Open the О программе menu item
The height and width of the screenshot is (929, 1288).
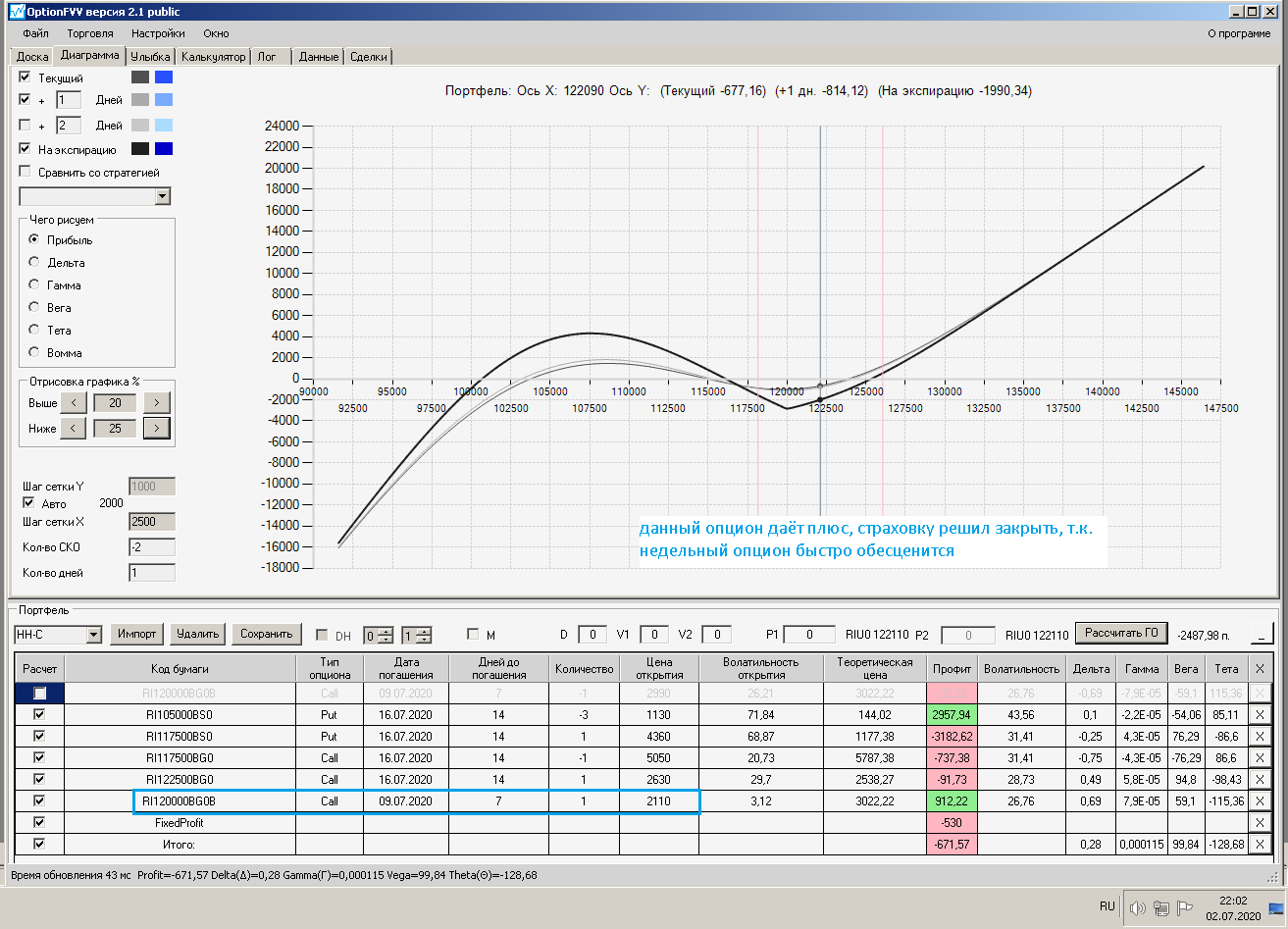[x=1239, y=33]
